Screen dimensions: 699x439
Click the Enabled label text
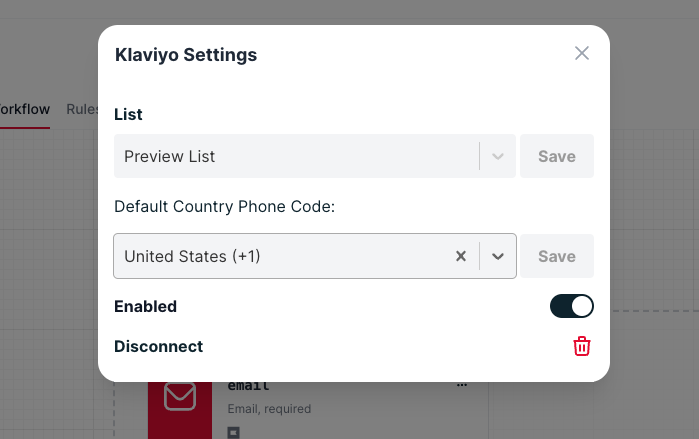click(x=145, y=306)
